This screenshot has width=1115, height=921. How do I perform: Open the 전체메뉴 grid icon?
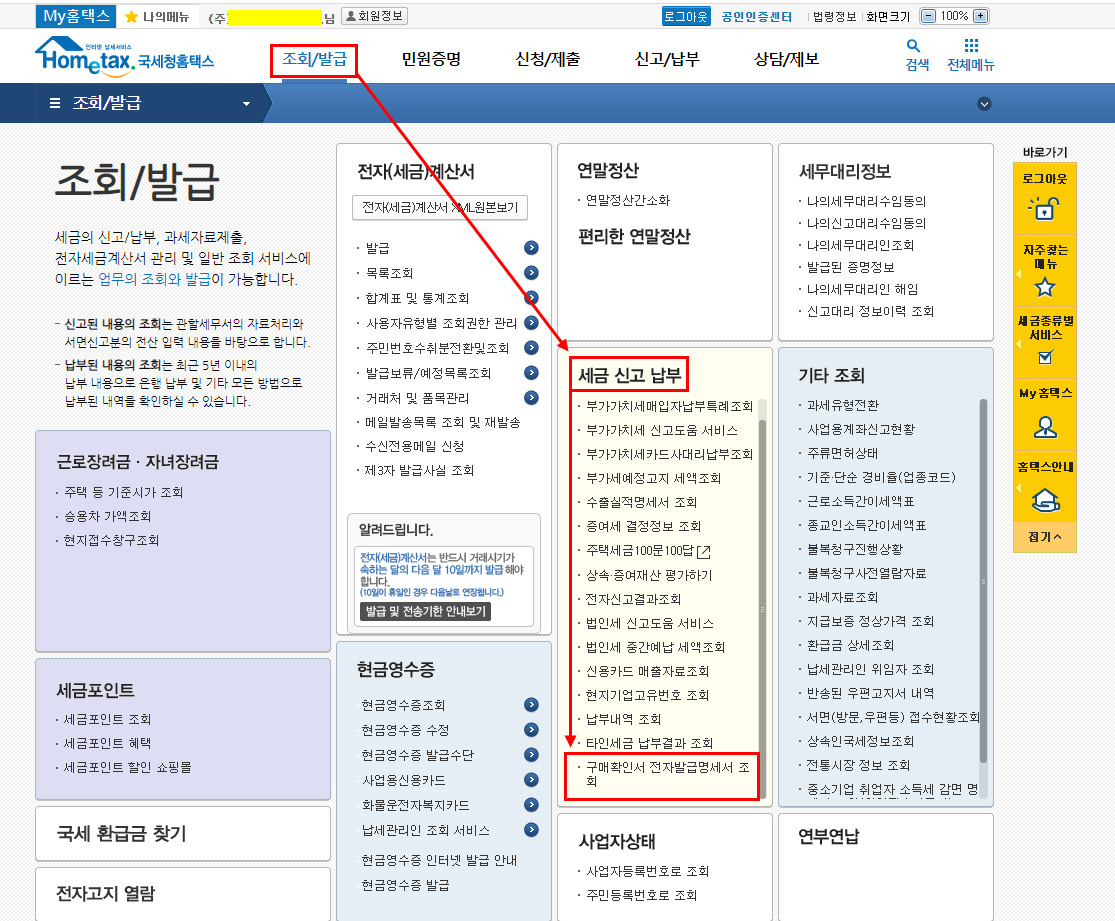coord(971,47)
